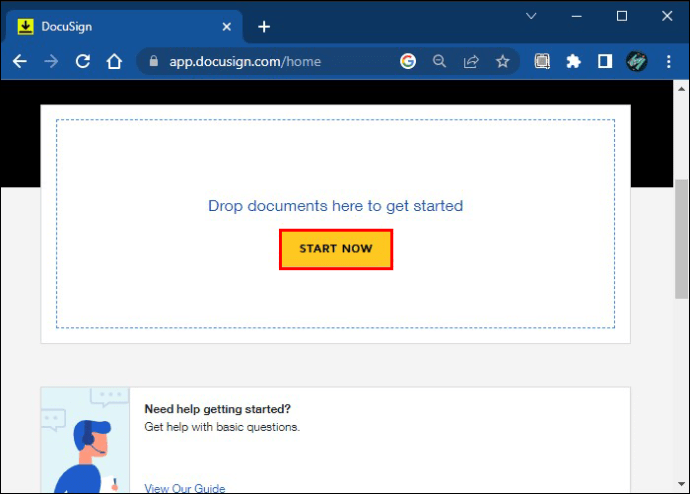Screen dimensions: 690x494
Task: Open the View Our Guide link
Action: coord(185,488)
